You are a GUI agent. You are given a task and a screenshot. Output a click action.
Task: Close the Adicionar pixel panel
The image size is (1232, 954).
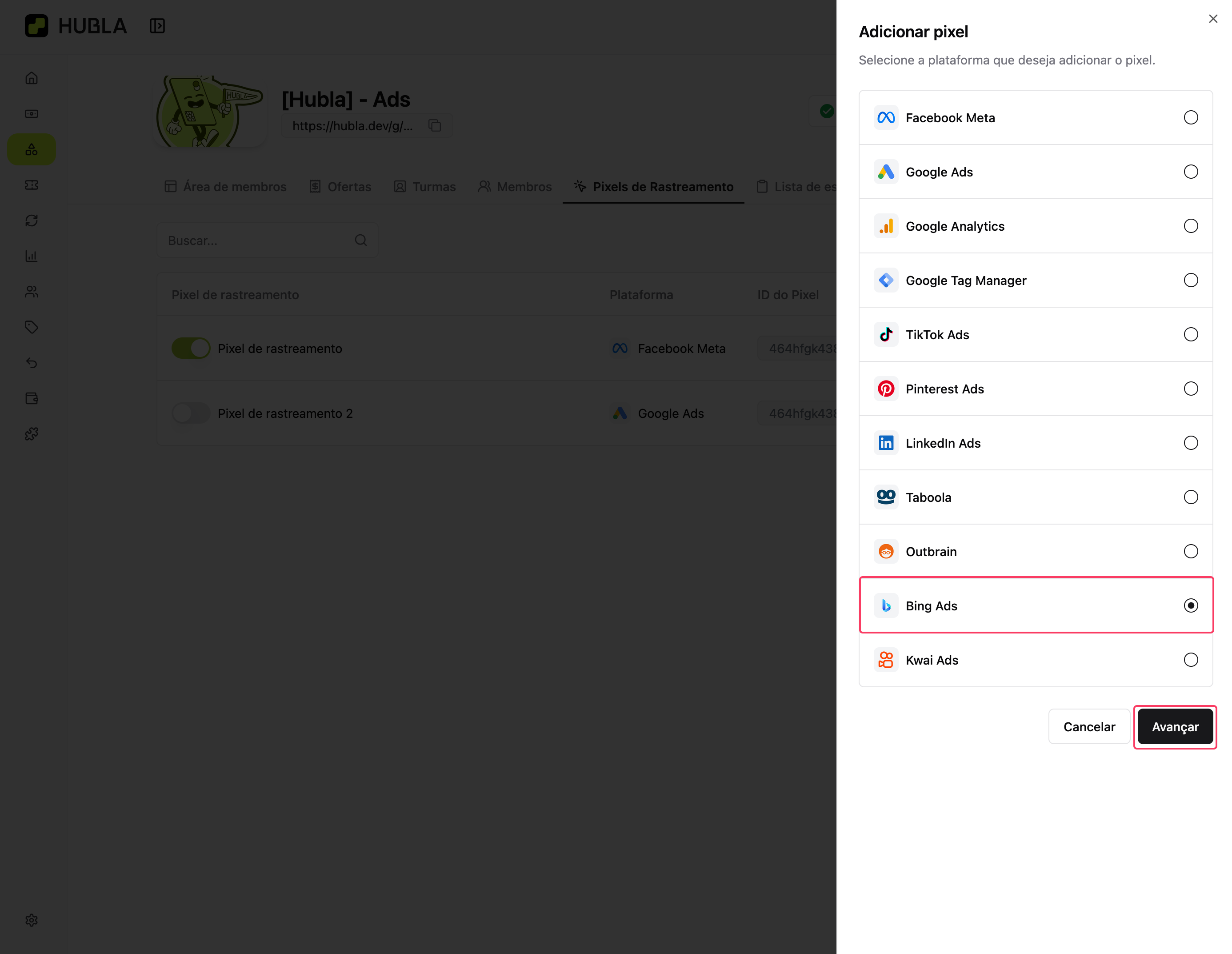1213,19
